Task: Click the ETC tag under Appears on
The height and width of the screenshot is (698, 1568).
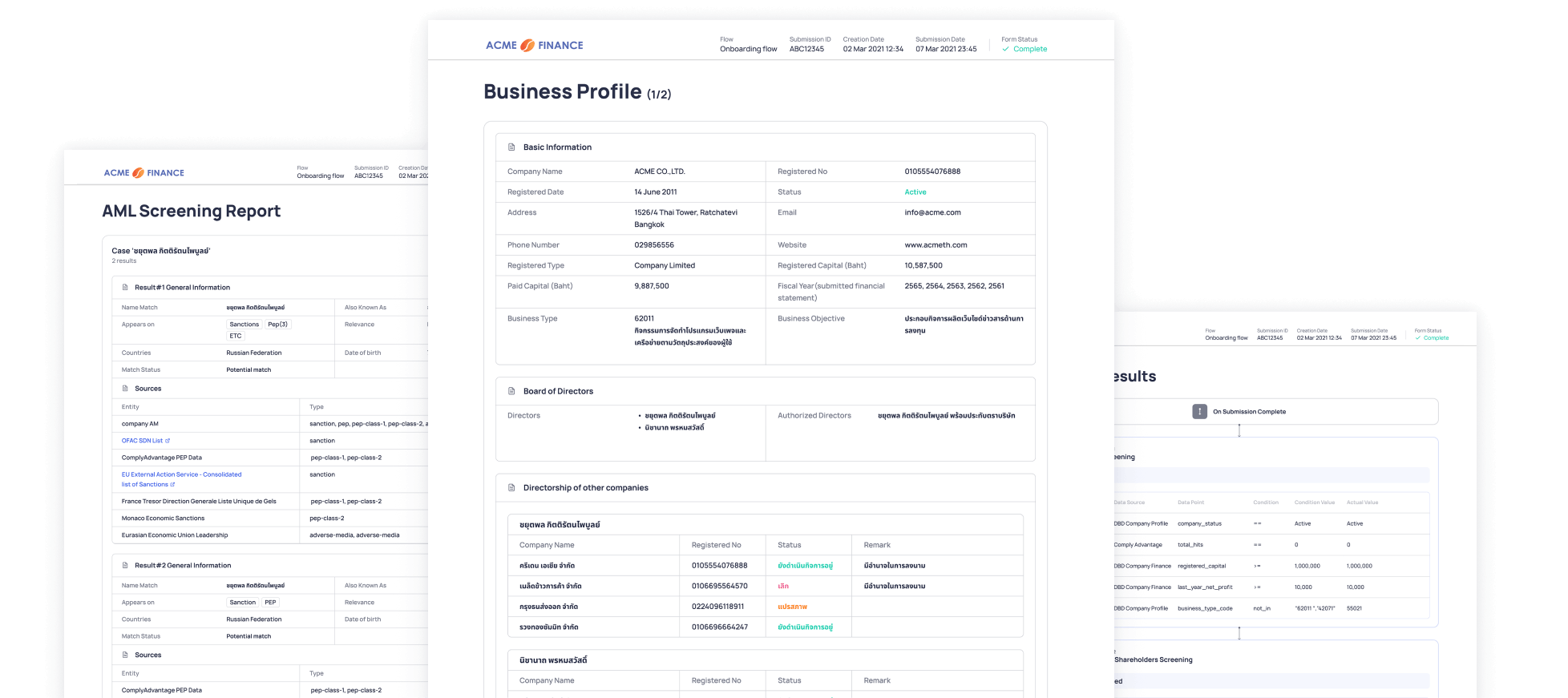Action: pos(236,336)
